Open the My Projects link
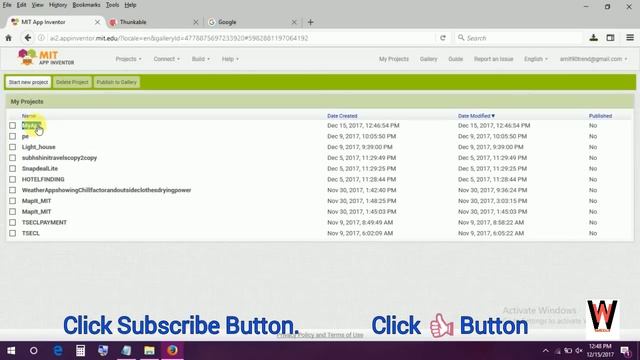The image size is (640, 360). click(393, 59)
